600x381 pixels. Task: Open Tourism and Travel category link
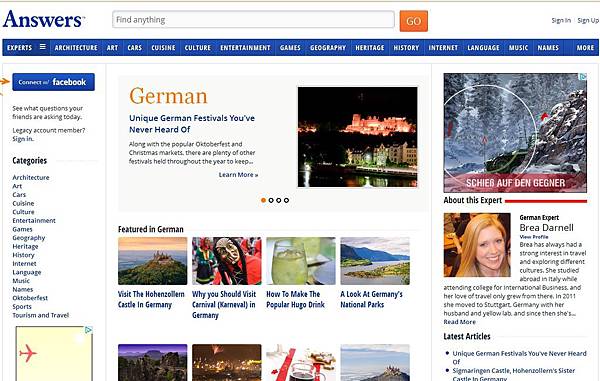(x=41, y=315)
